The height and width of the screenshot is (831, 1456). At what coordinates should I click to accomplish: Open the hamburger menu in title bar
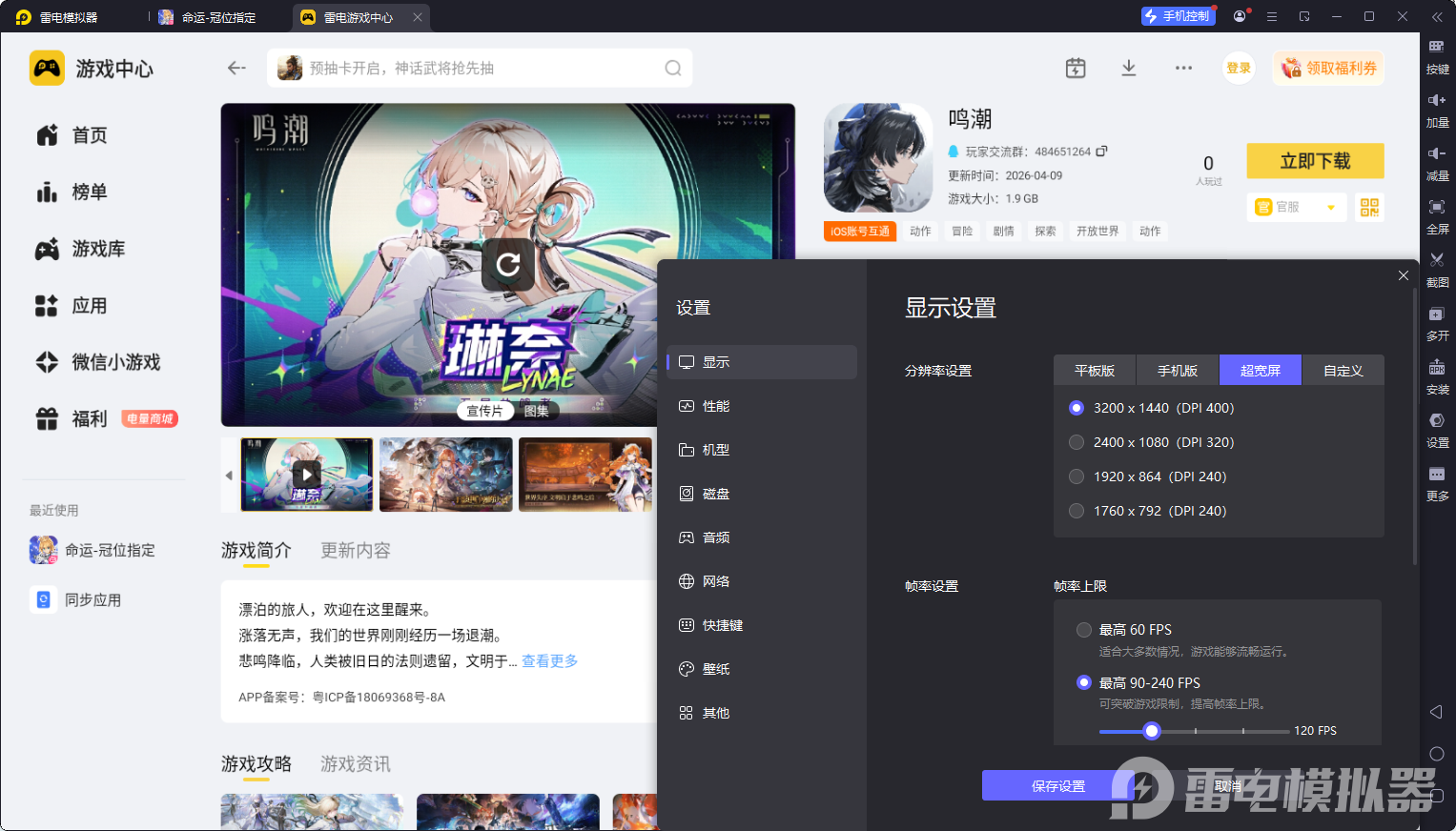pyautogui.click(x=1272, y=16)
